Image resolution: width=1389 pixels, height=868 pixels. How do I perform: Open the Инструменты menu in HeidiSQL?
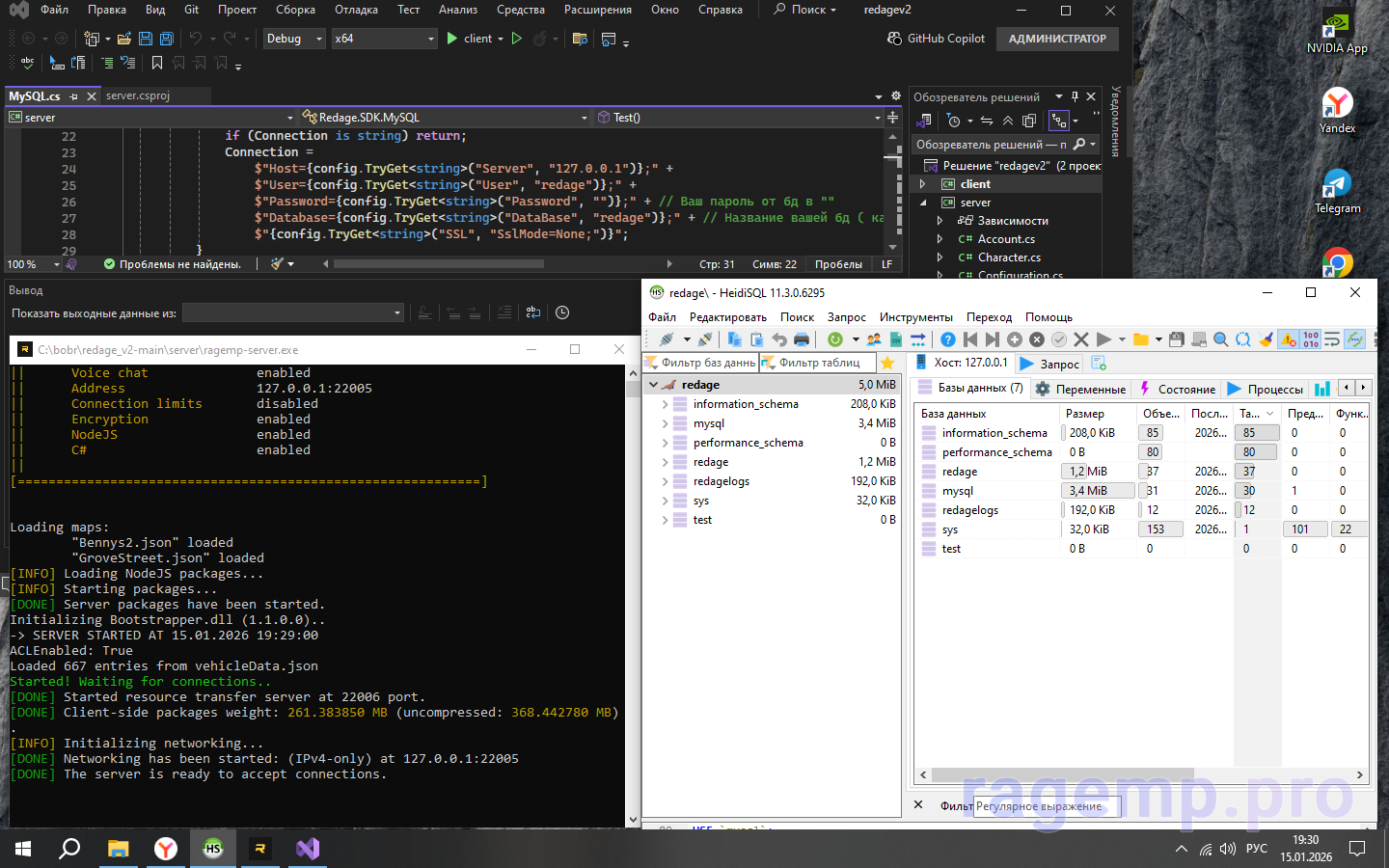pyautogui.click(x=915, y=317)
